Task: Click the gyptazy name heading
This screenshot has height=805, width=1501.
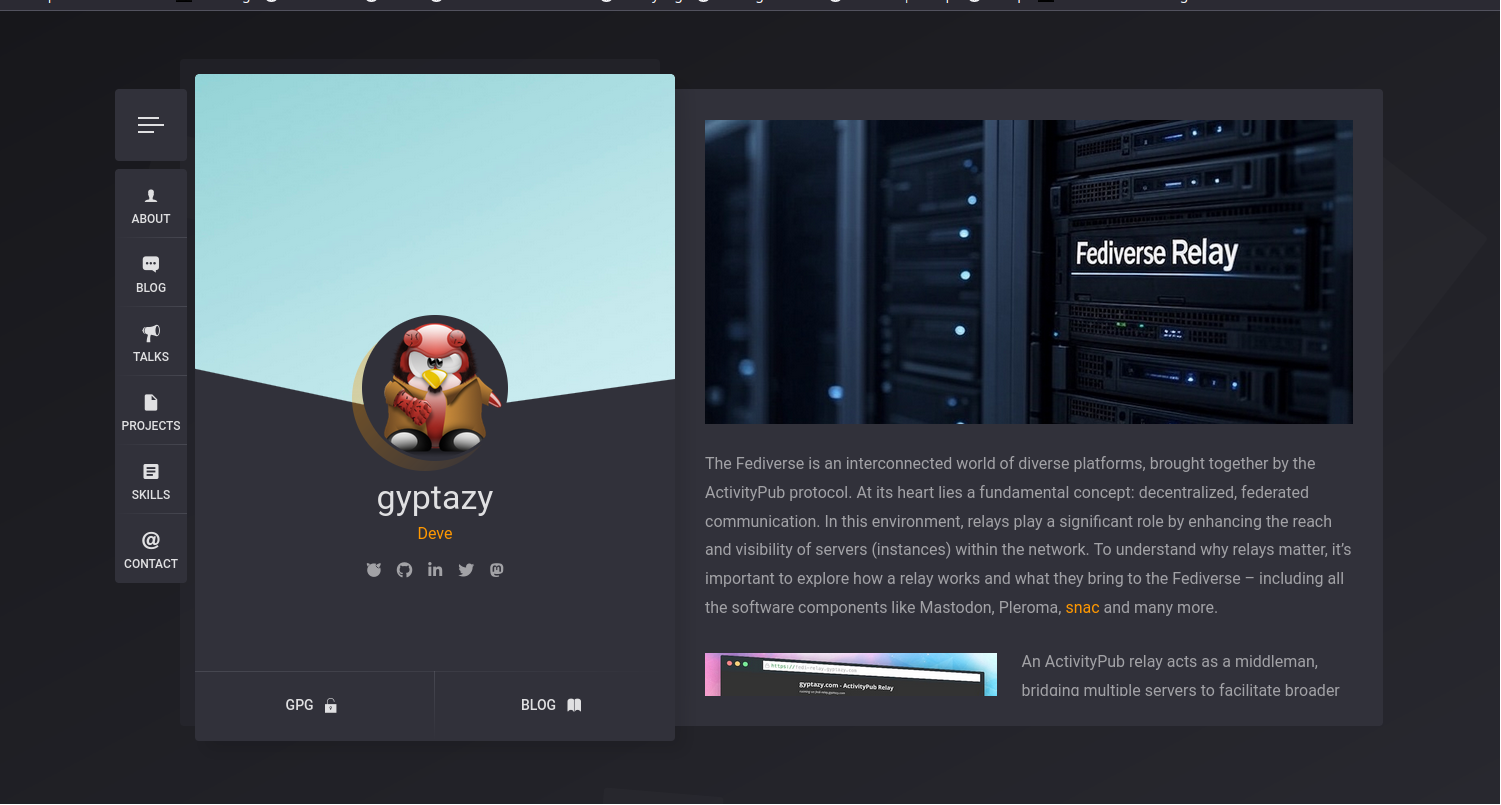Action: pos(435,498)
